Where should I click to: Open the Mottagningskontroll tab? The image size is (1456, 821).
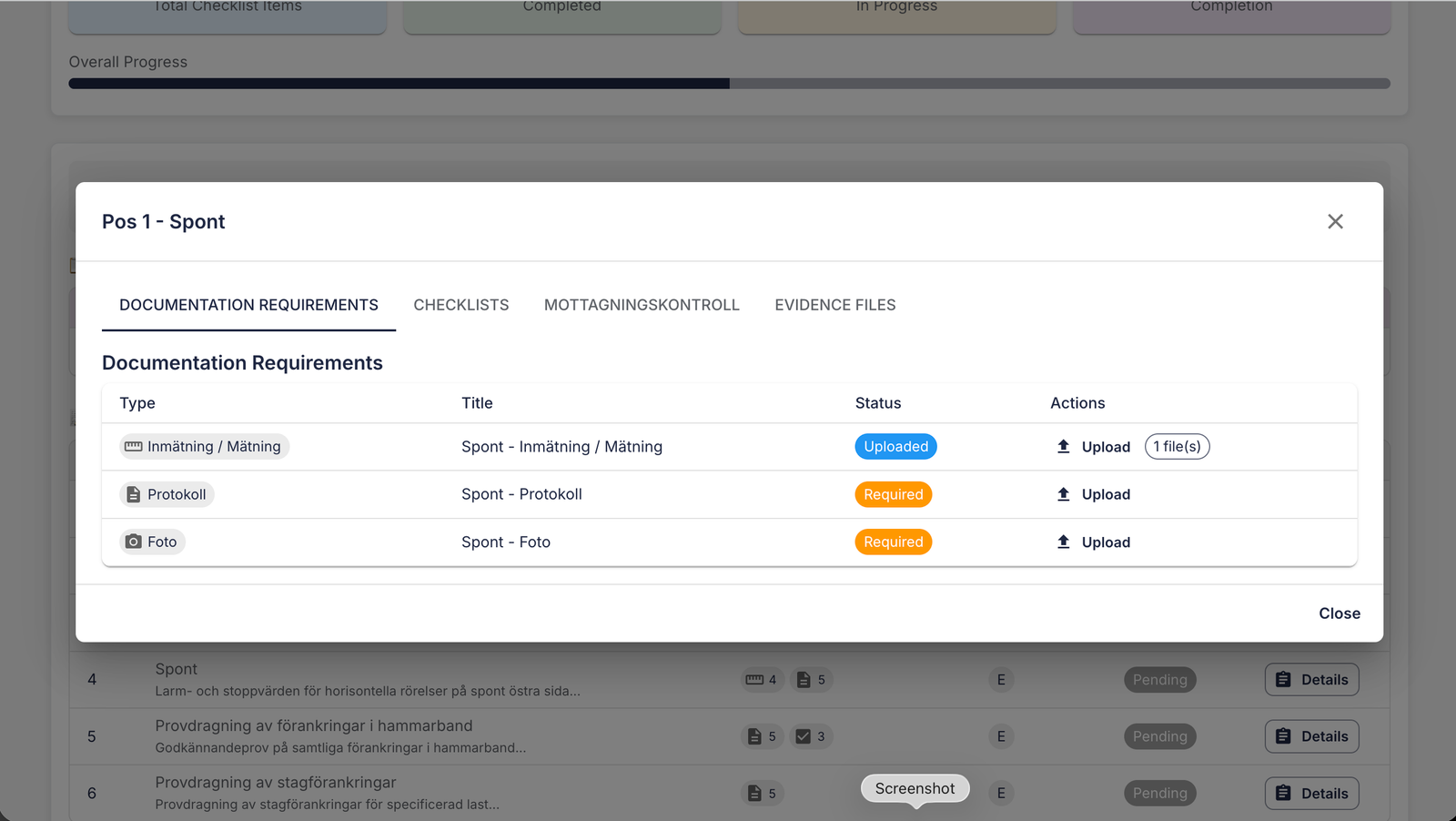point(642,305)
